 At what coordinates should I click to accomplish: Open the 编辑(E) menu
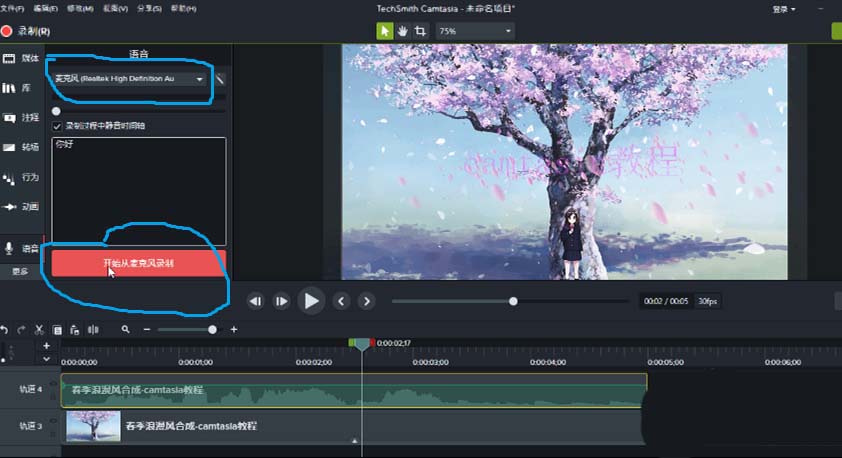tap(46, 9)
